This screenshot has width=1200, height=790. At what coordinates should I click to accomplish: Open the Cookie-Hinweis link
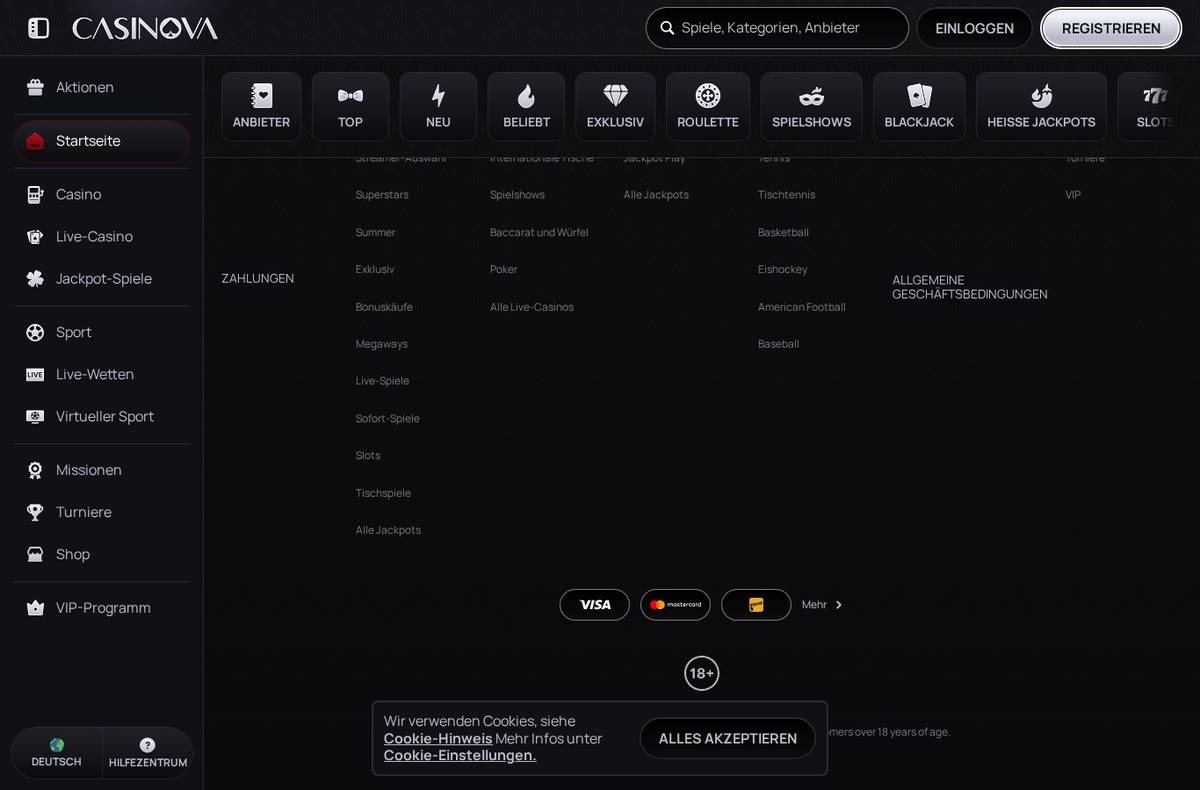click(438, 738)
